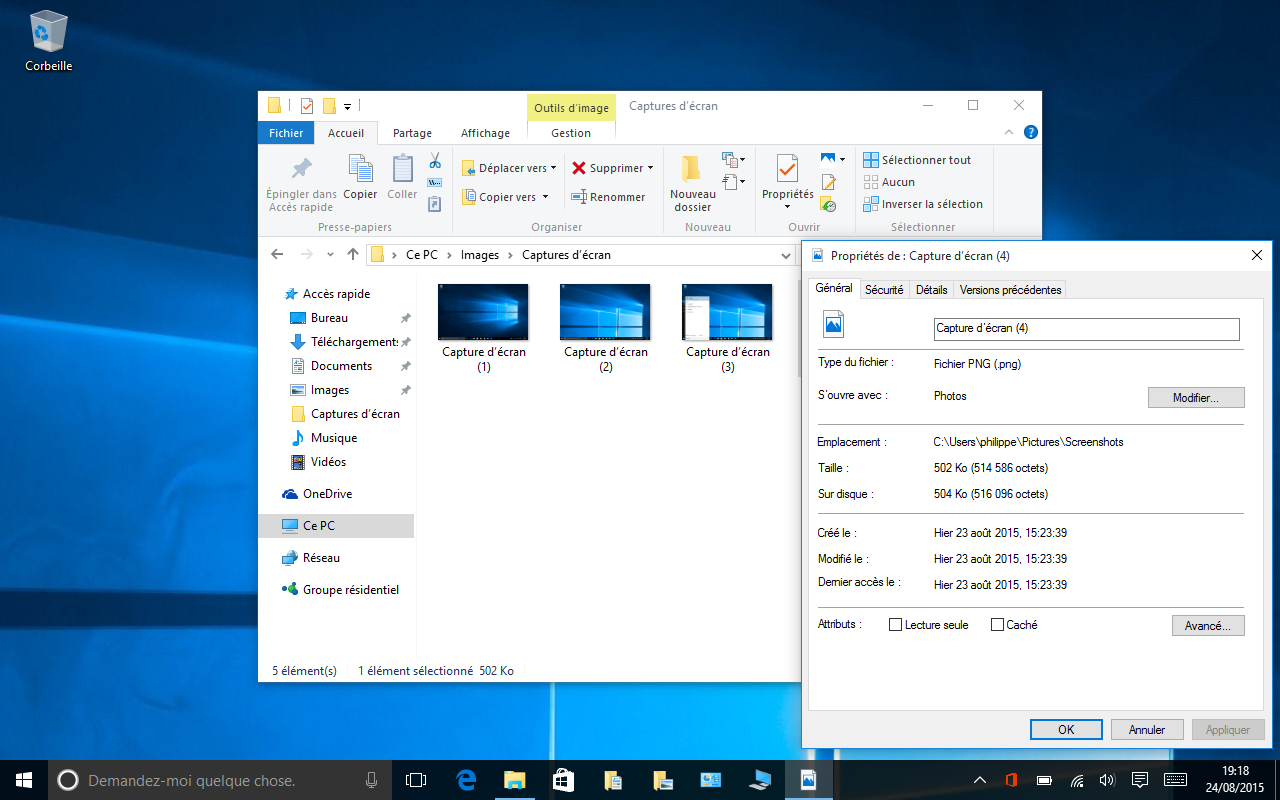Open the Fichier menu tab
This screenshot has height=800, width=1280.
pyautogui.click(x=286, y=133)
